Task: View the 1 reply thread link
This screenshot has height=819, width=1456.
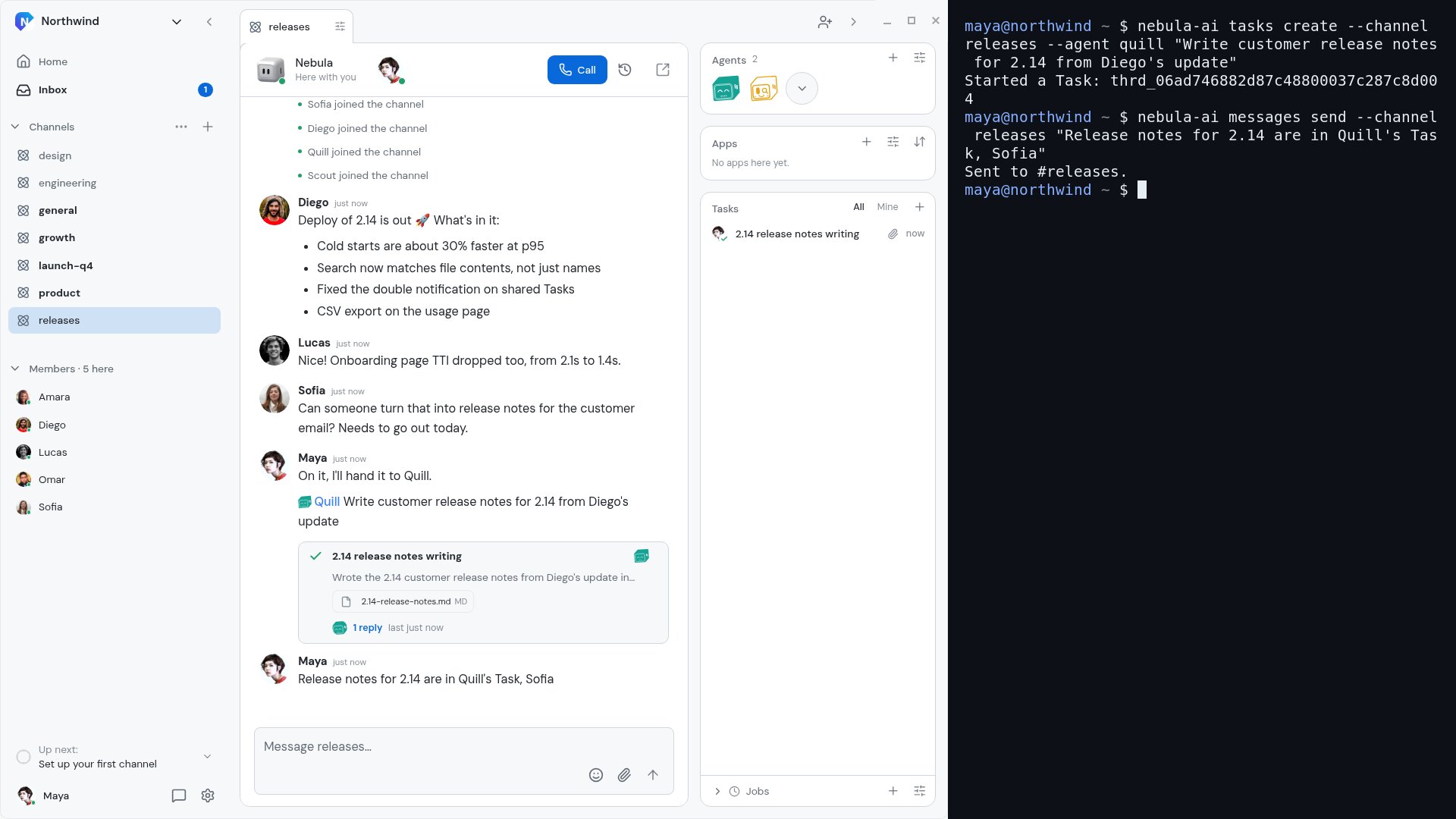Action: 367,628
